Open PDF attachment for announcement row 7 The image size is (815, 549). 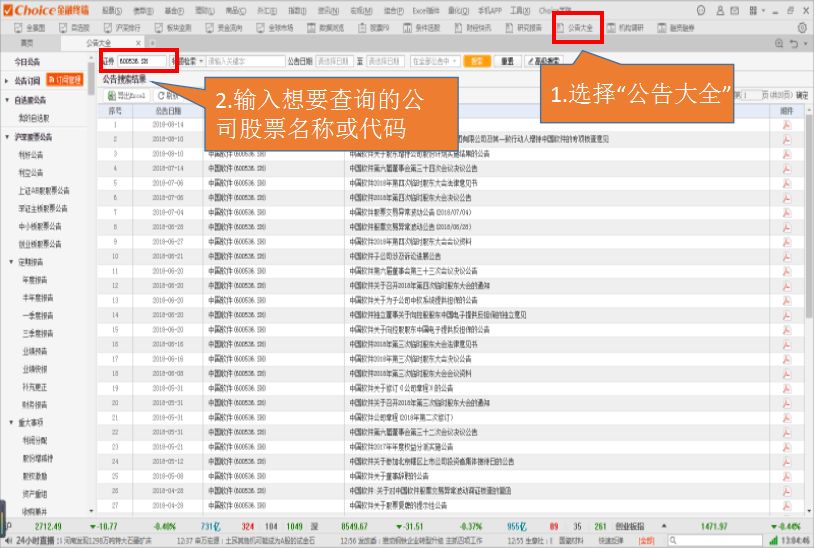786,213
